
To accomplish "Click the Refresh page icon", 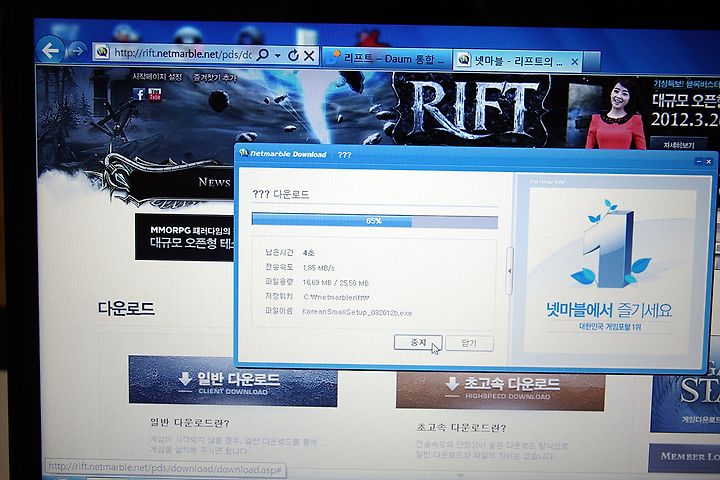I will tap(293, 56).
